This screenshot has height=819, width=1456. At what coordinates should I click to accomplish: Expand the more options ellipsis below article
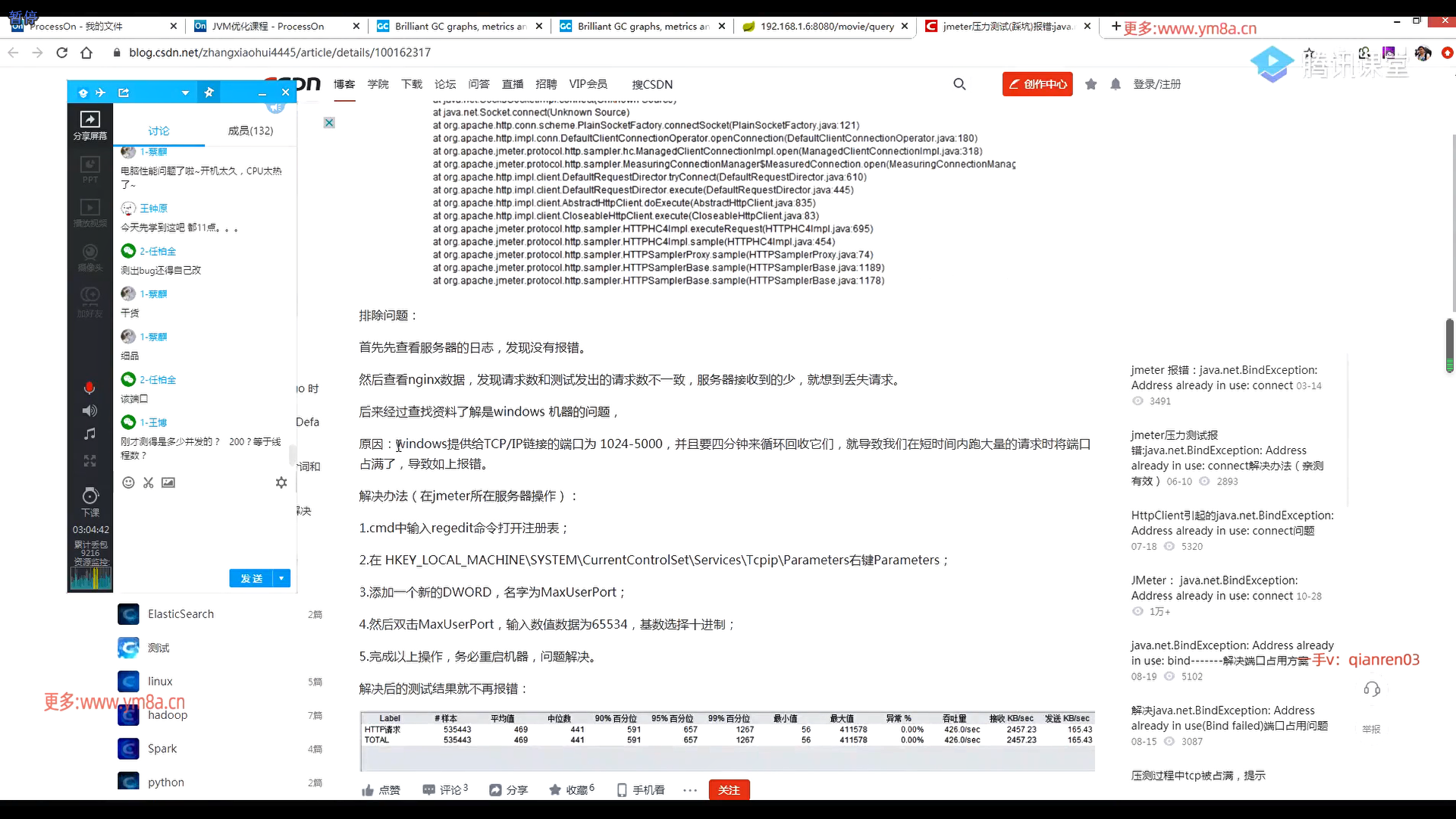(689, 790)
